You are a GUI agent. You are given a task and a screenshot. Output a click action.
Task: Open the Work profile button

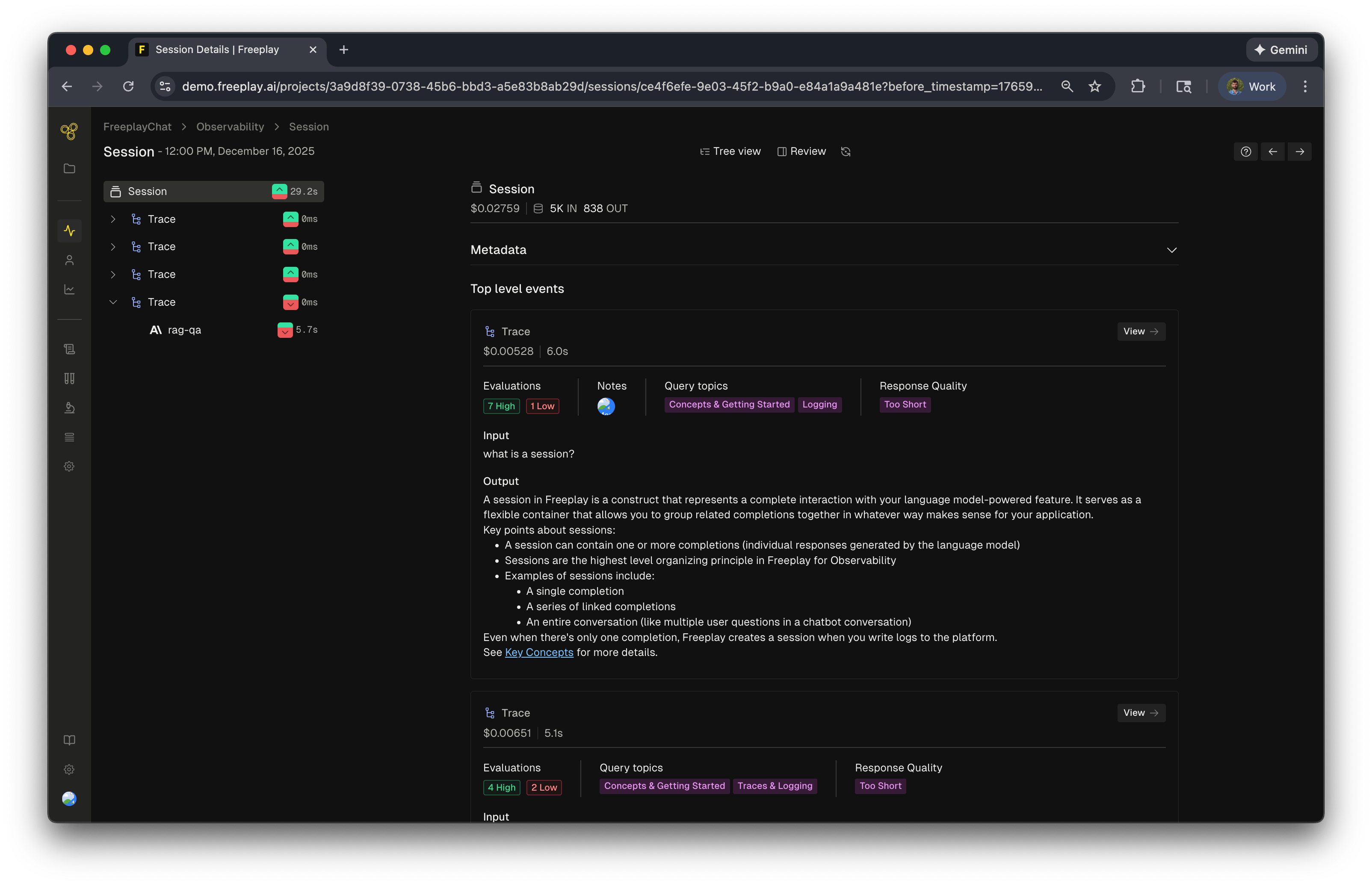tap(1252, 86)
